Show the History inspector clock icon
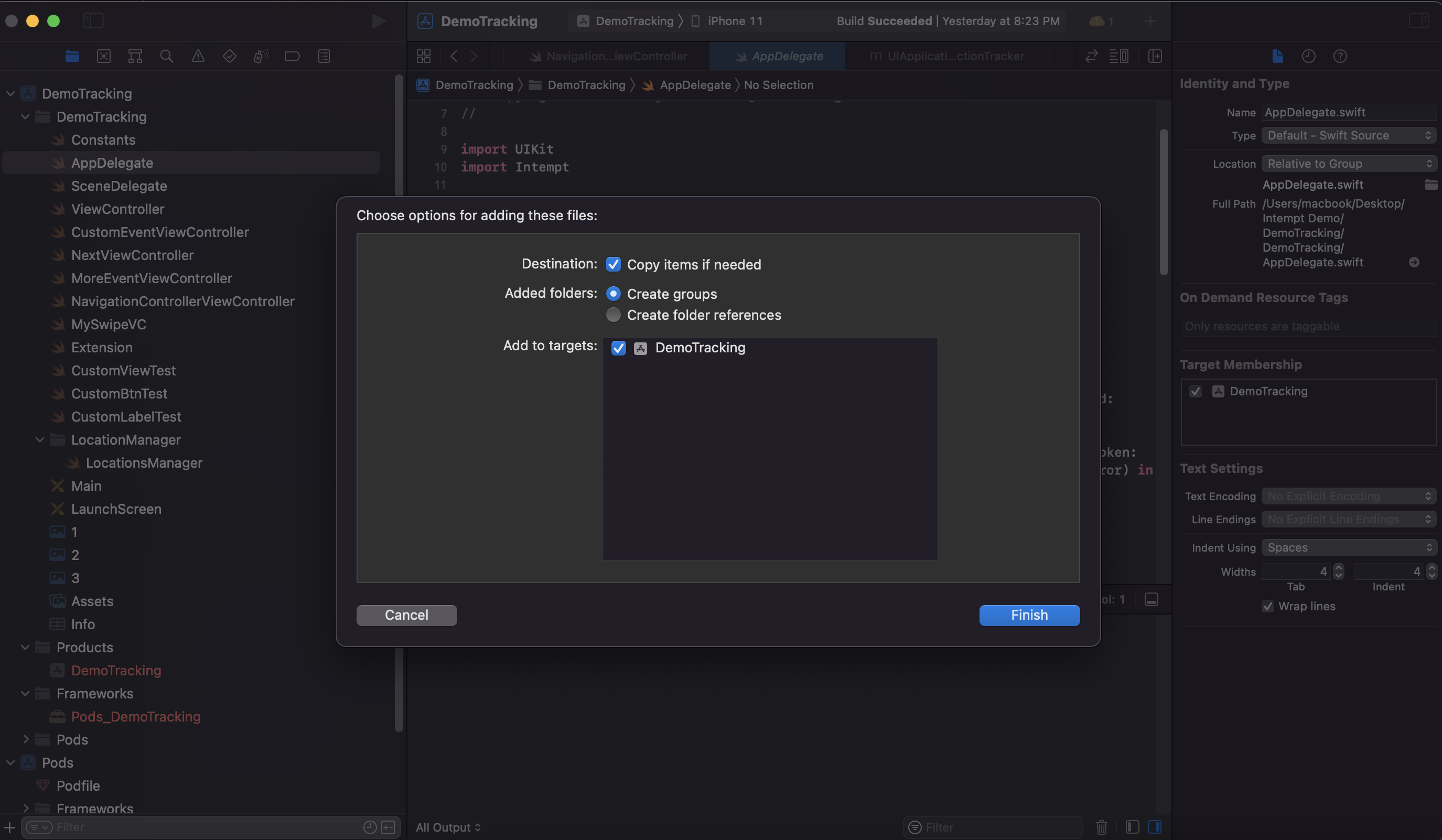 tap(1309, 56)
